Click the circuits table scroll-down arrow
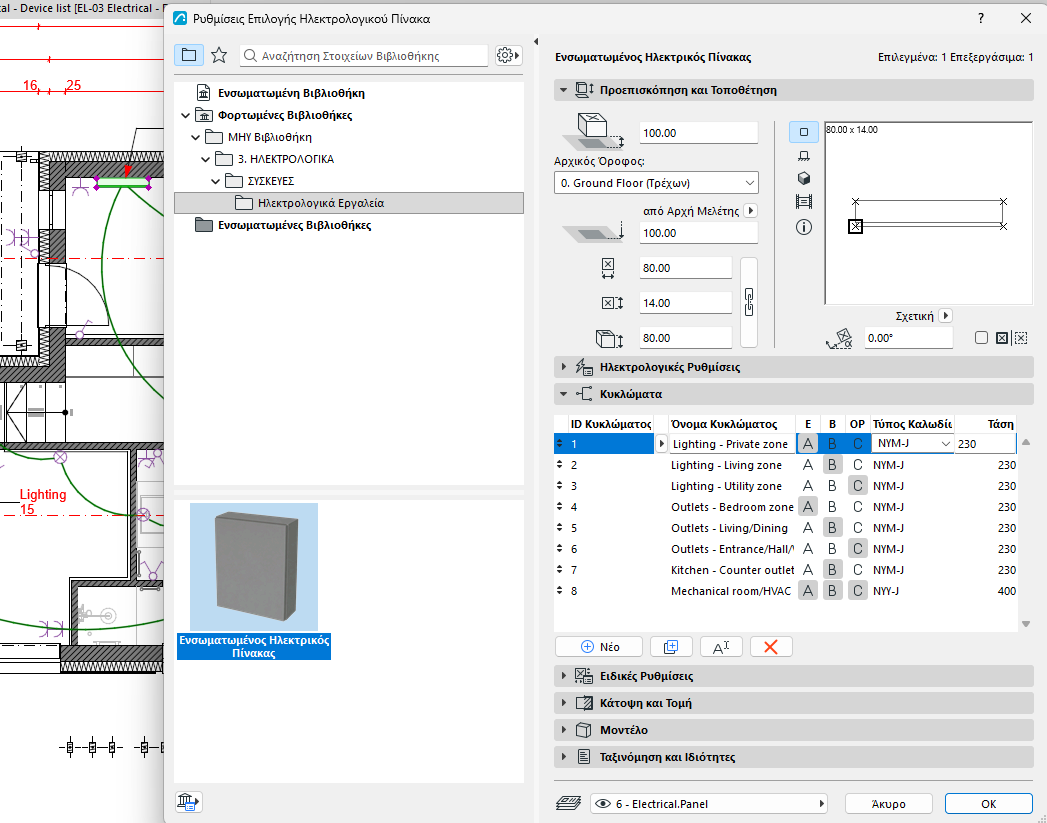Screen dimensions: 1047x823 click(x=1026, y=624)
